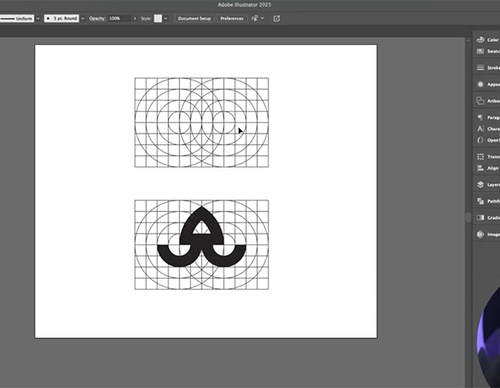This screenshot has width=500, height=388.
Task: Open the Image Trace panel
Action: click(x=487, y=234)
